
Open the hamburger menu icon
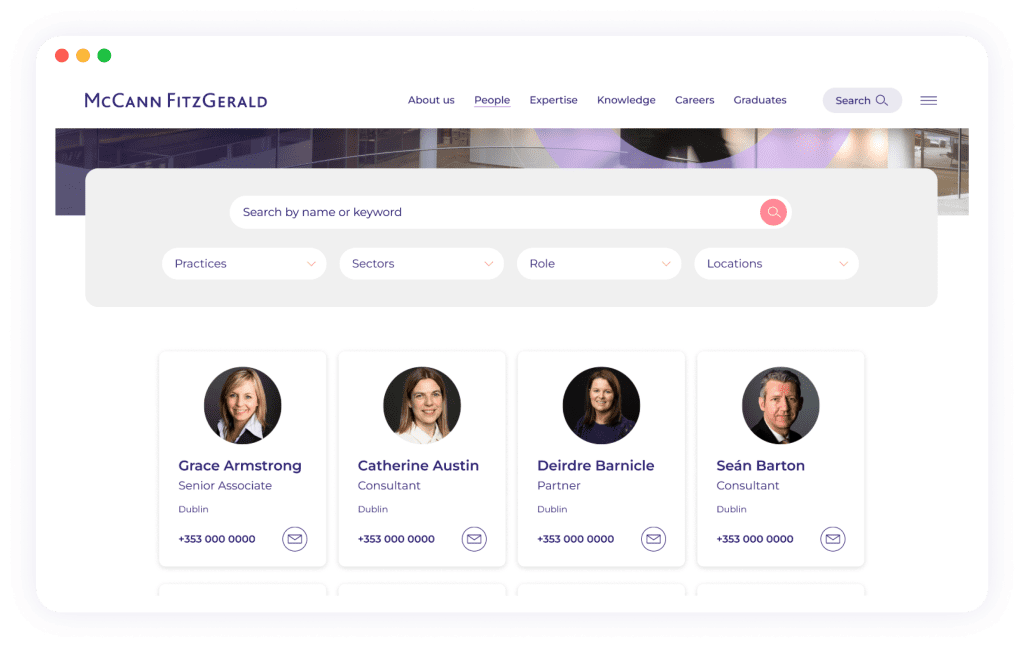(x=929, y=101)
